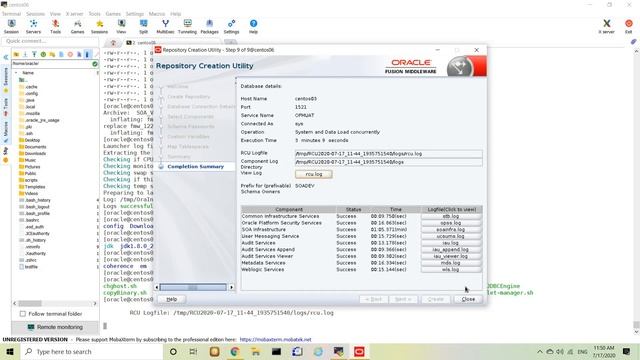640x360 pixels.
Task: Open the View toolbar icon
Action: pyautogui.click(x=121, y=27)
